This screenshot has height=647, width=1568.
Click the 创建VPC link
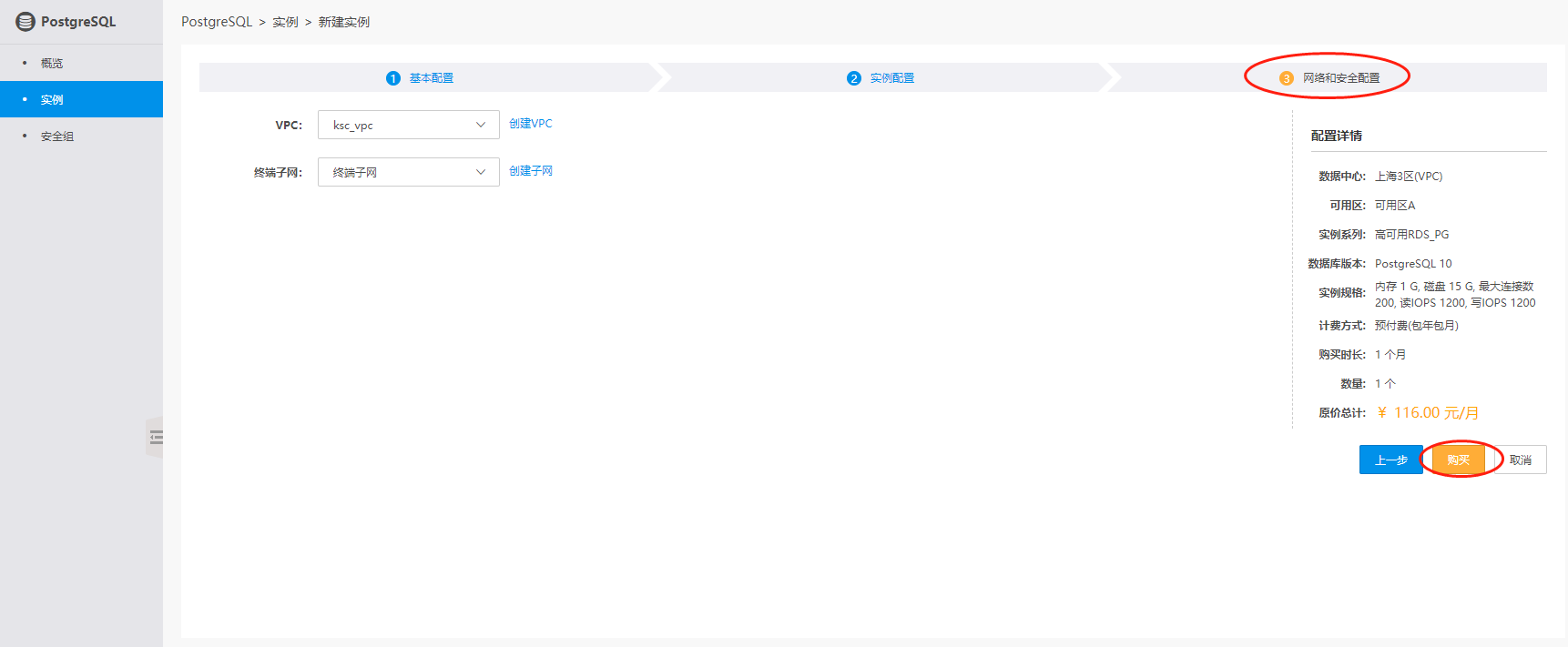click(x=531, y=124)
